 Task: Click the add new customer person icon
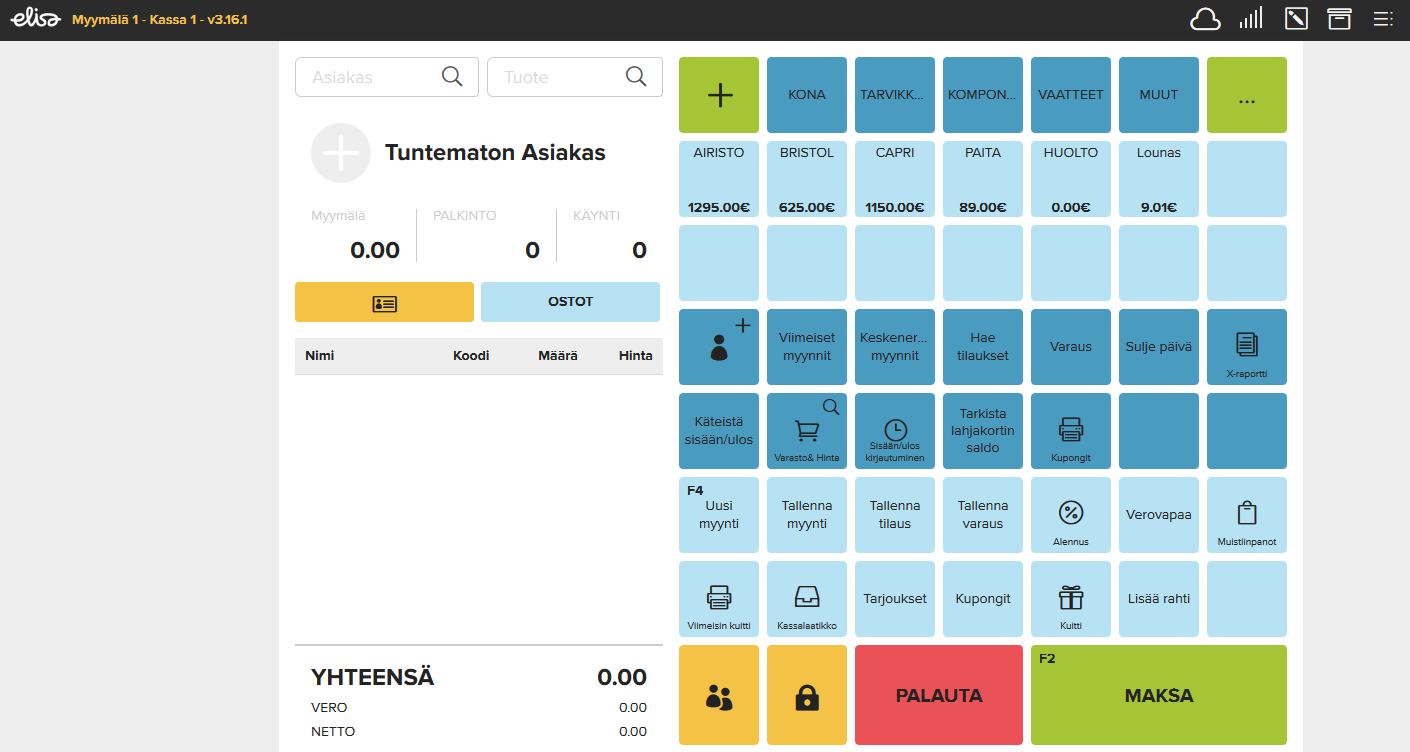coord(719,347)
